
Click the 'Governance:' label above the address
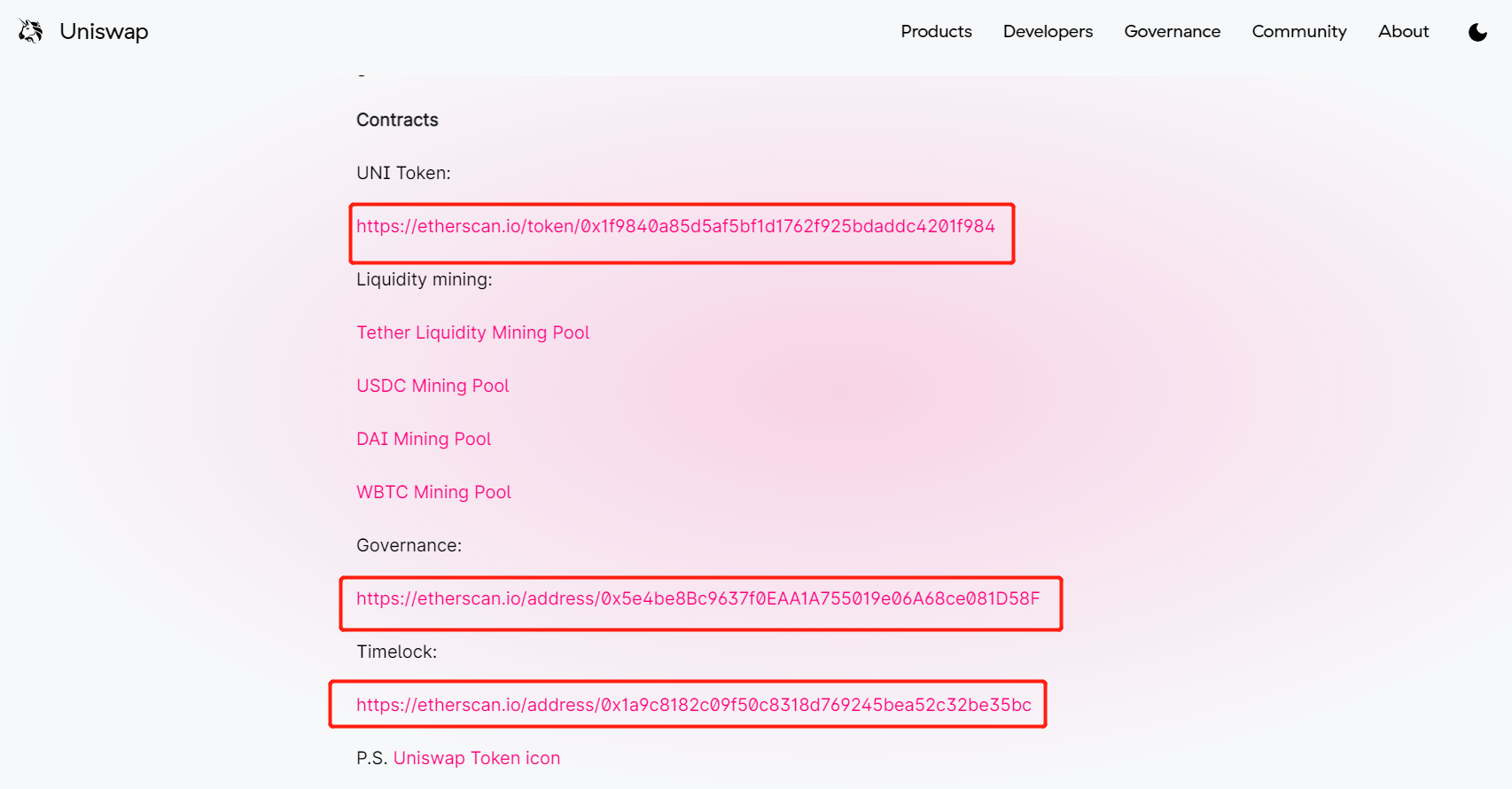click(409, 545)
